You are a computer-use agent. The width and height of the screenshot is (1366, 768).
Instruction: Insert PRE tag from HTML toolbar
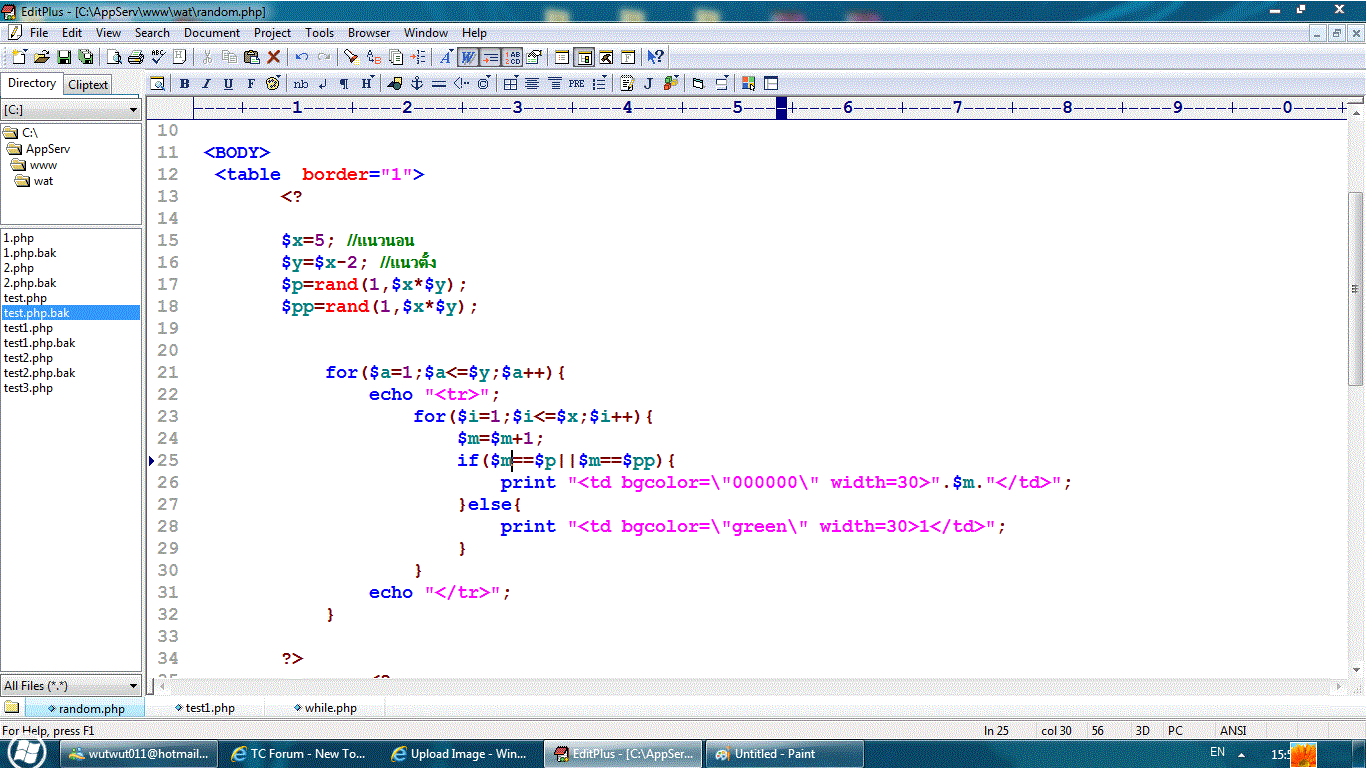pyautogui.click(x=576, y=84)
